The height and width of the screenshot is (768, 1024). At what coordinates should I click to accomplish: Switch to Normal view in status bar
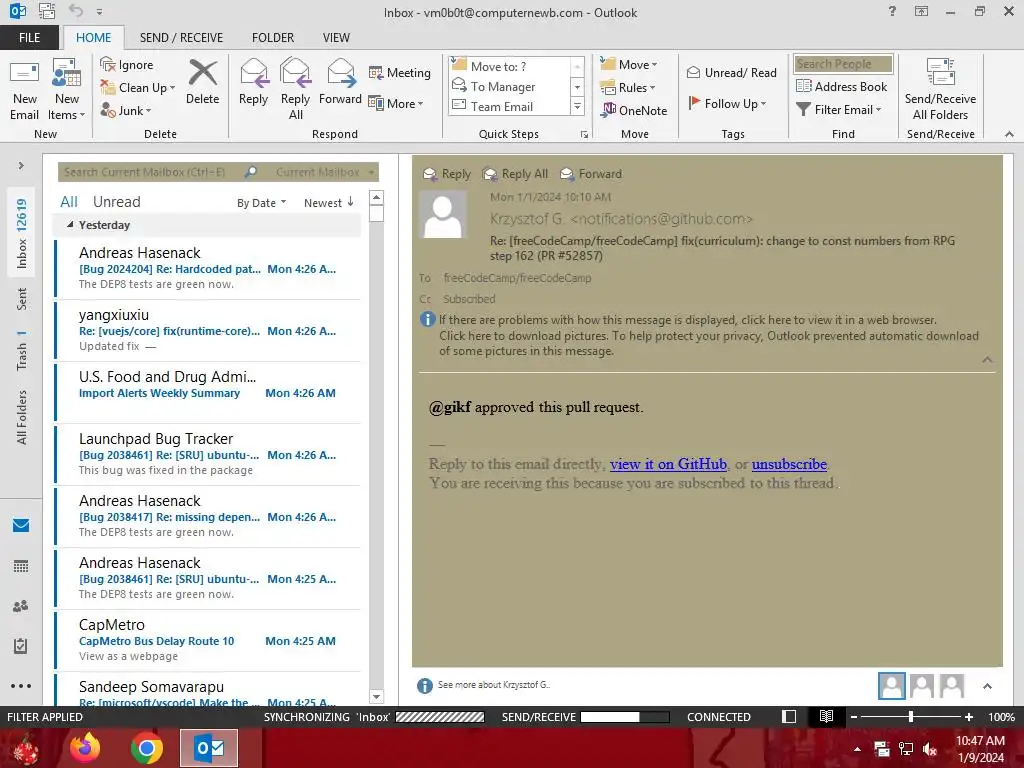tap(789, 716)
